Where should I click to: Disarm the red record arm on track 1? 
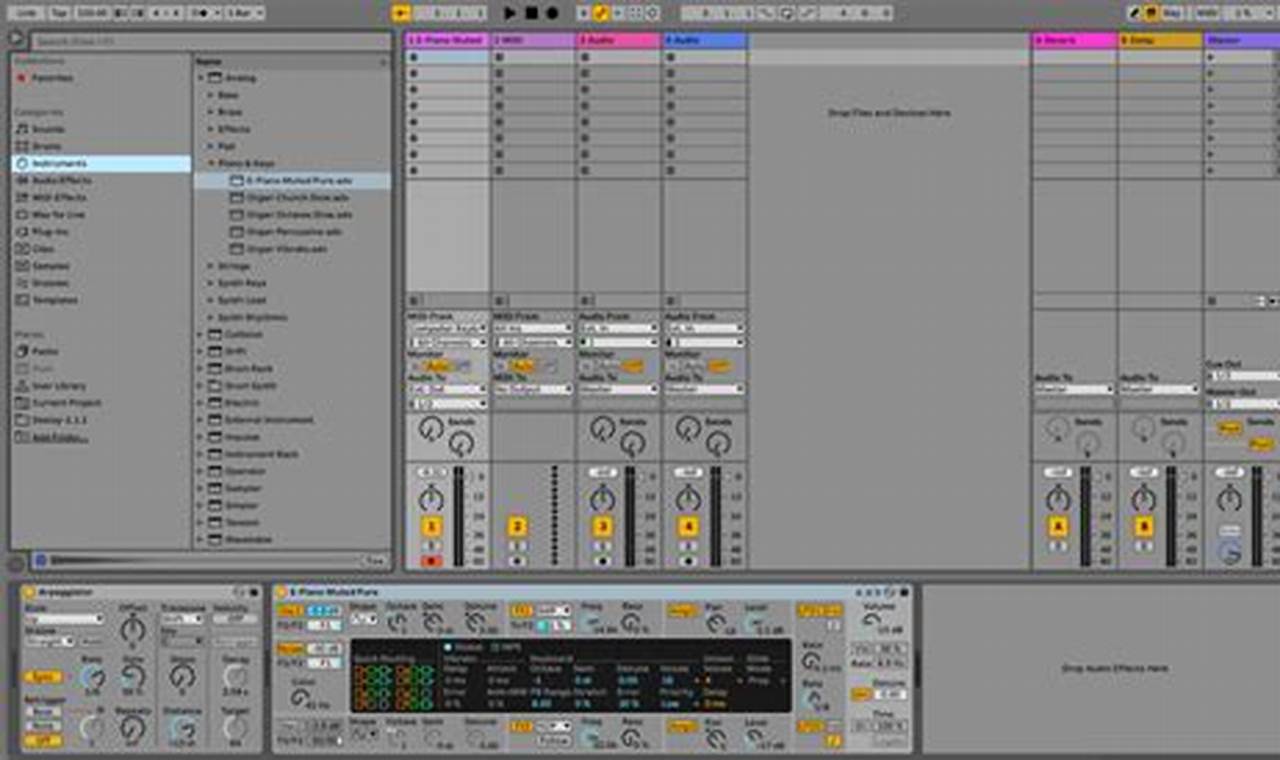[431, 561]
